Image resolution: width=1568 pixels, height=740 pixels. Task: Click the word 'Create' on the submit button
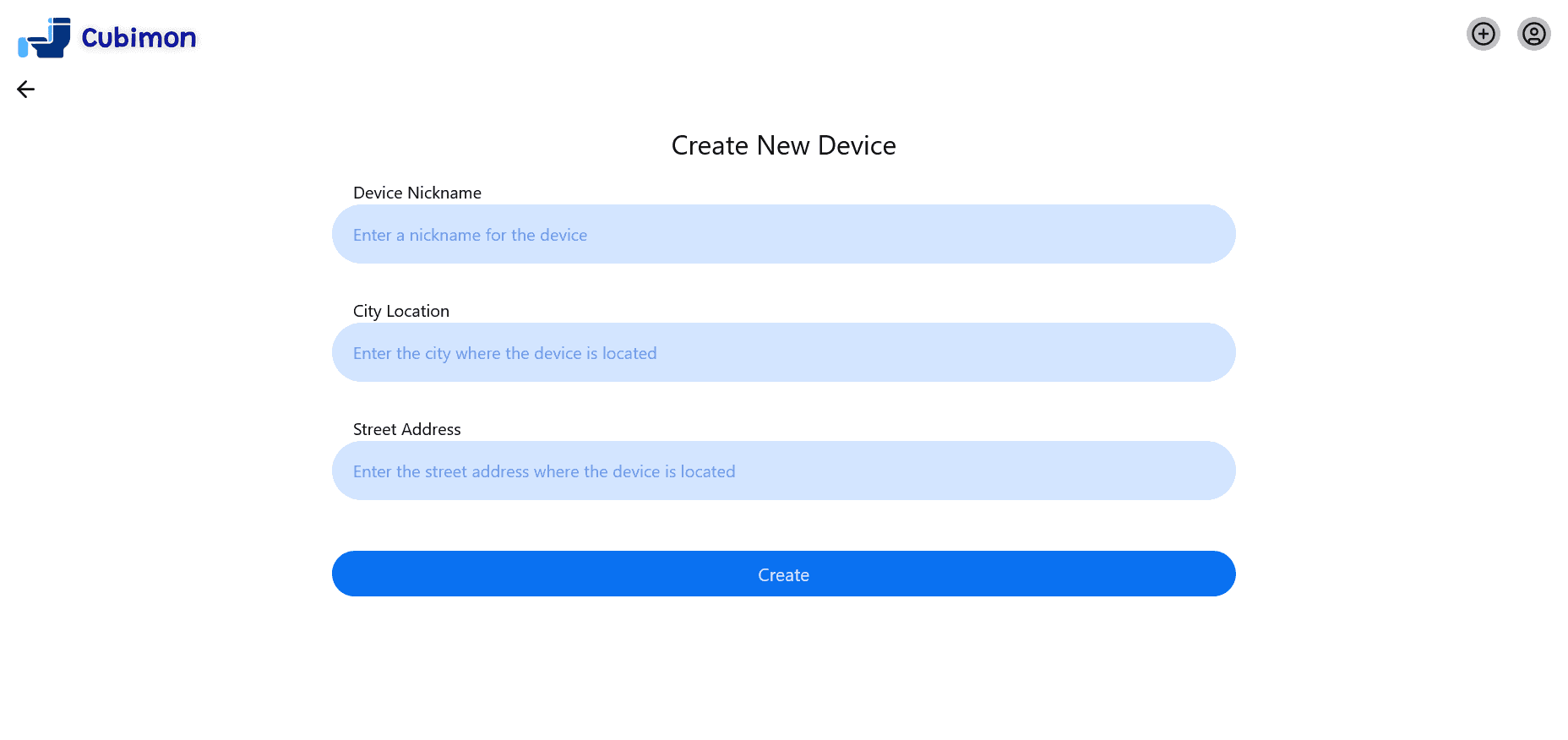pyautogui.click(x=783, y=574)
